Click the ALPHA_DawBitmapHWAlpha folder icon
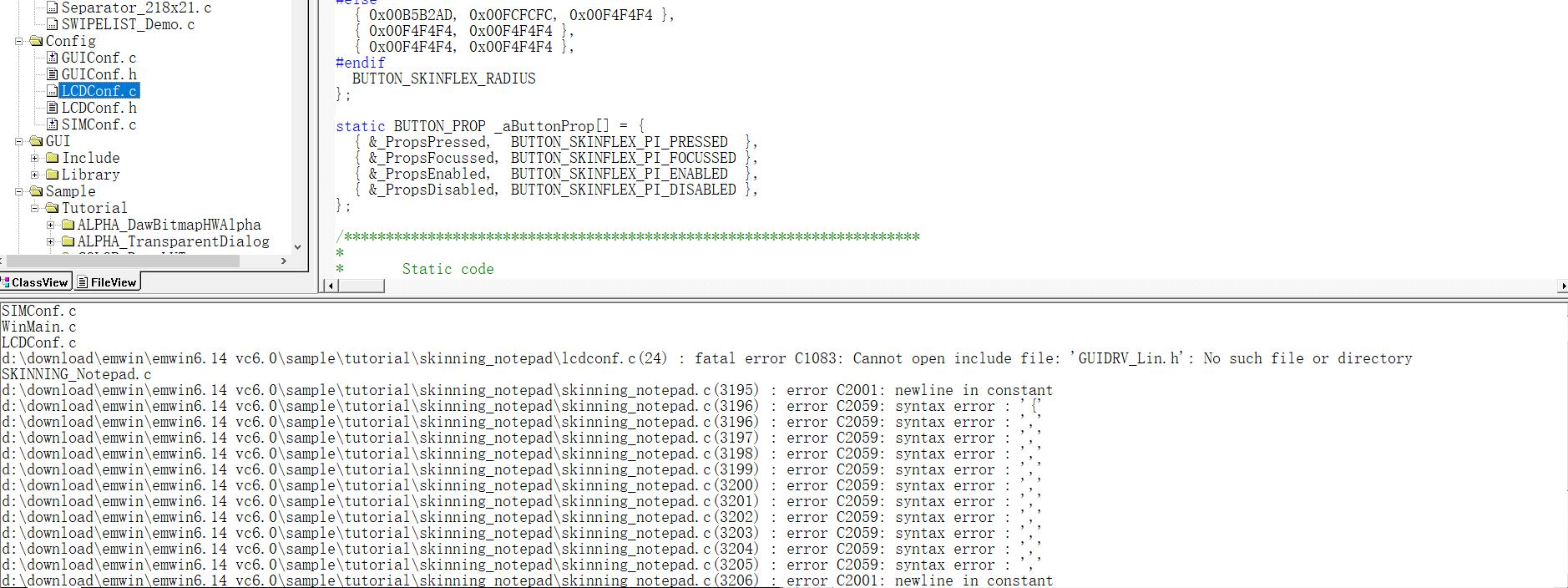The height and width of the screenshot is (588, 1568). pos(68,225)
